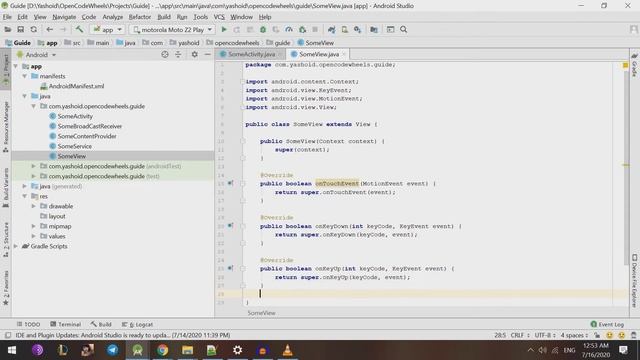Switch to the SomeActivity.java tab

pos(251,54)
